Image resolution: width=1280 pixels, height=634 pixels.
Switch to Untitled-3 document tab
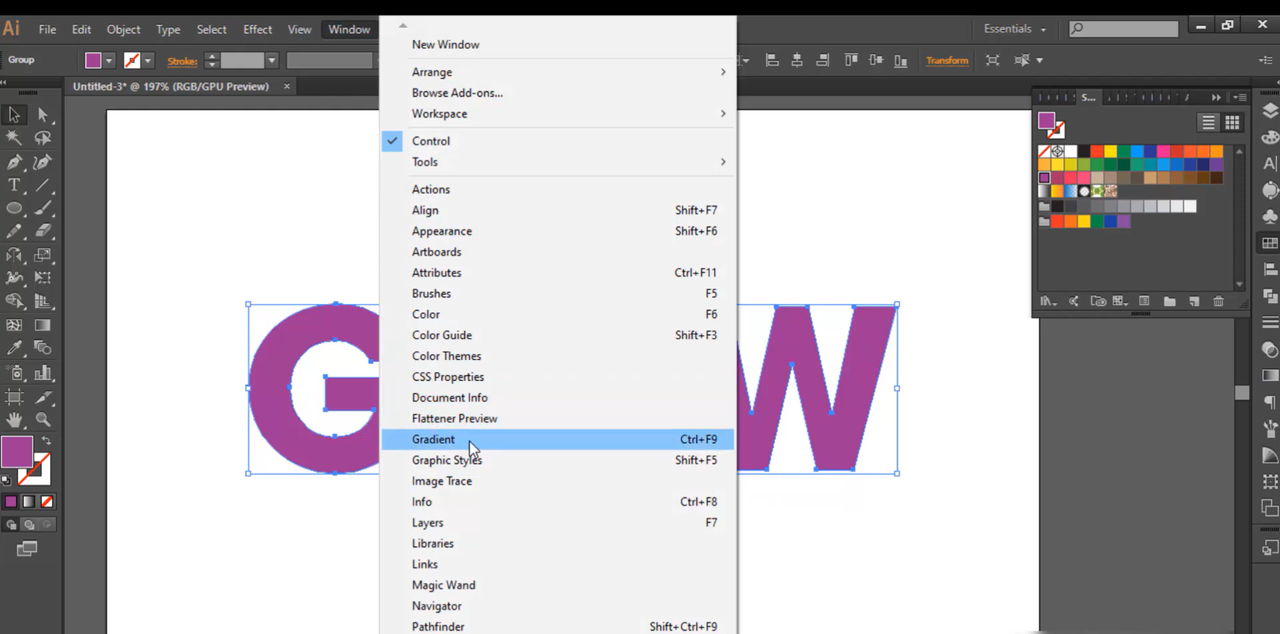coord(171,87)
